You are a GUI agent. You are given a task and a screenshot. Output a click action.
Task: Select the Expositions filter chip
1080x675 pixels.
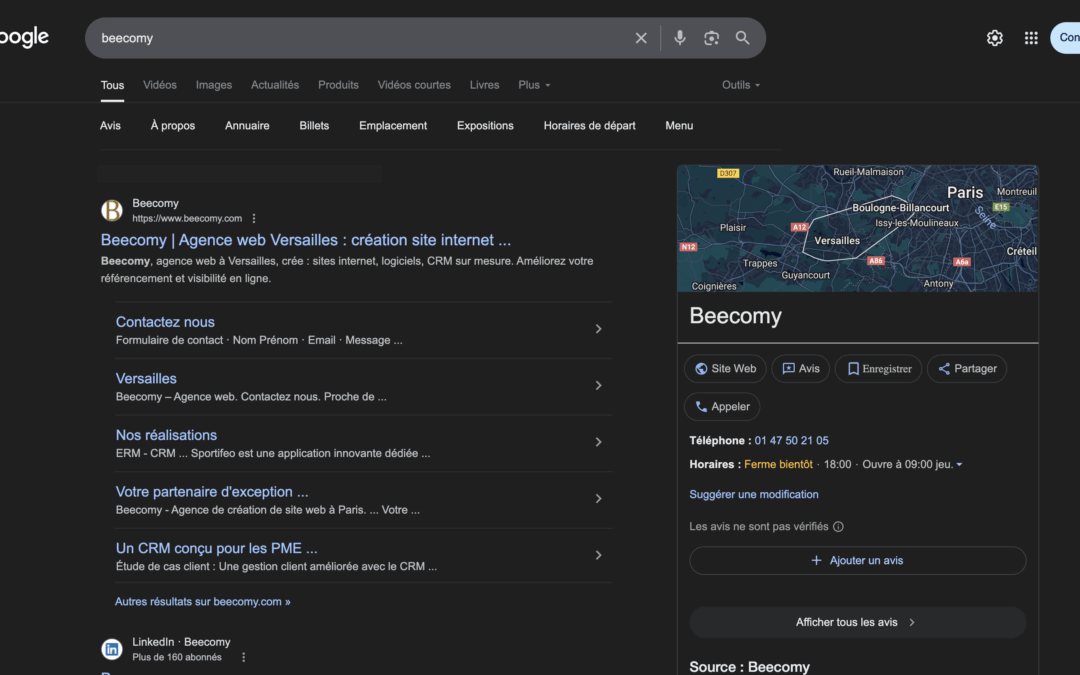(x=485, y=125)
